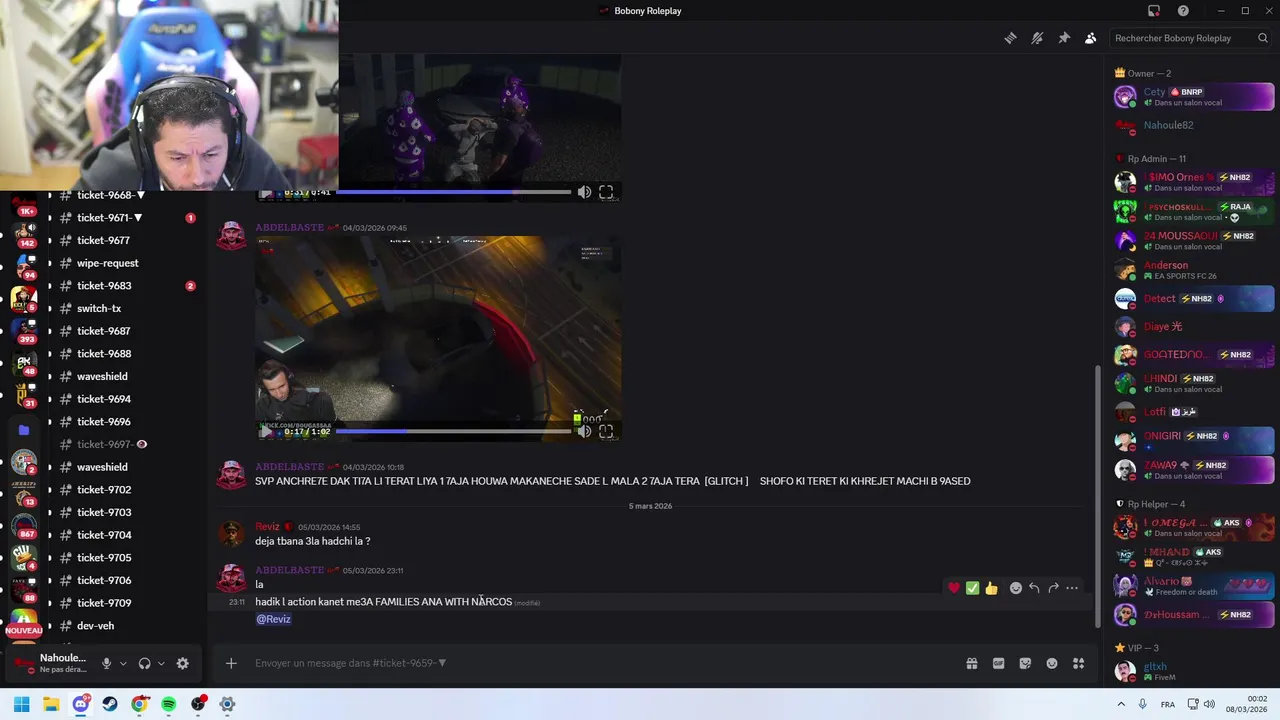Seek on the upper video progress bar
The image size is (1280, 720).
point(455,192)
